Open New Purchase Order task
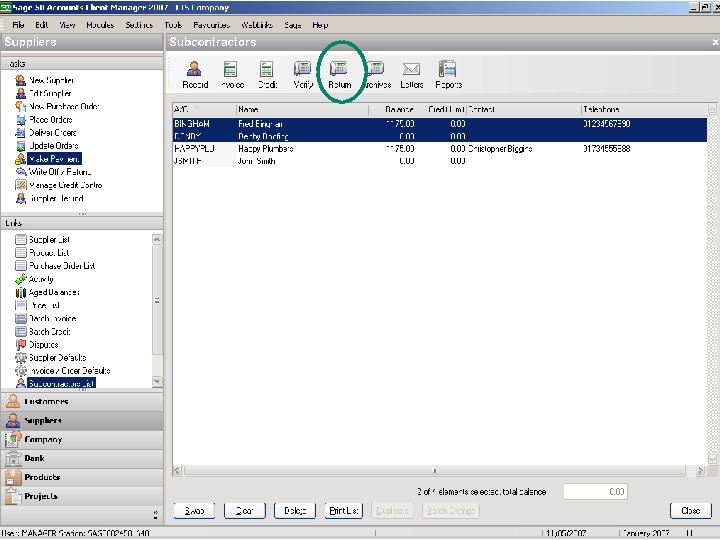This screenshot has height=540, width=720. point(57,107)
